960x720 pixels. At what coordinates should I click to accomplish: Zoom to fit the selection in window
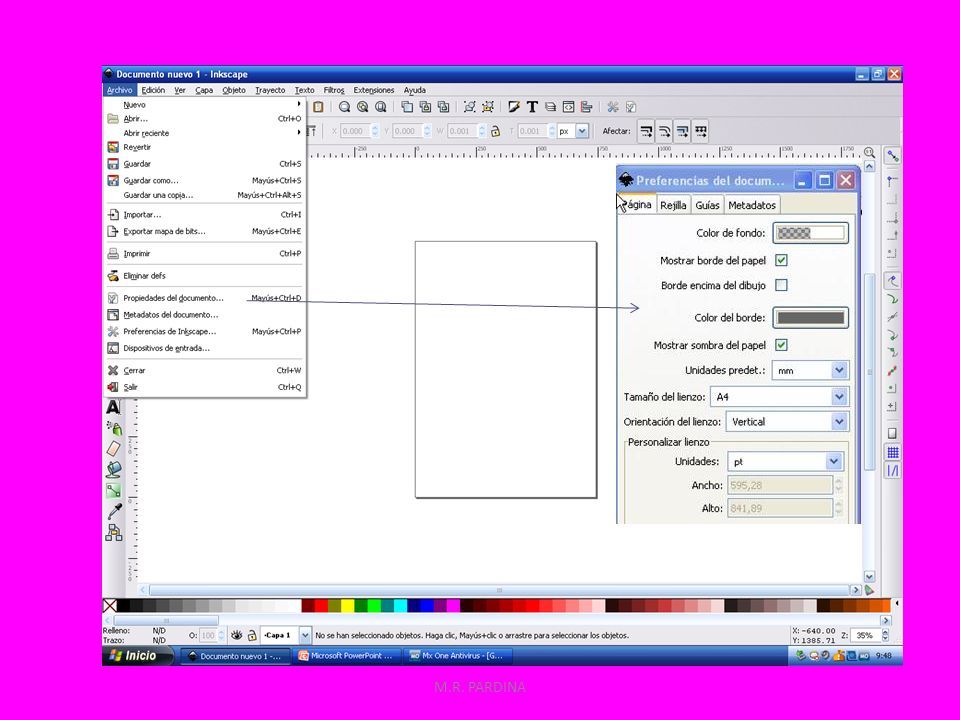(x=345, y=107)
